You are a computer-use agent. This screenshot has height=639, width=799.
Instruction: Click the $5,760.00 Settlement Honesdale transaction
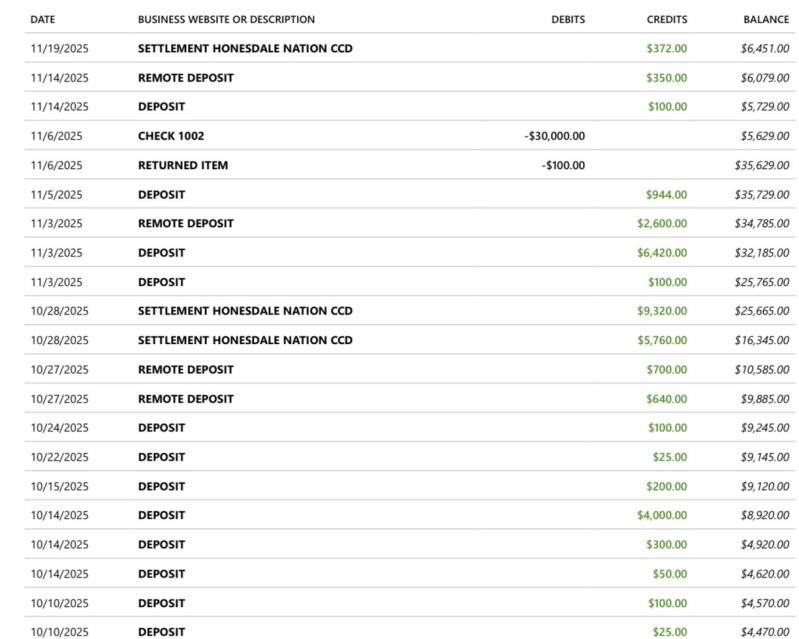pyautogui.click(x=245, y=340)
